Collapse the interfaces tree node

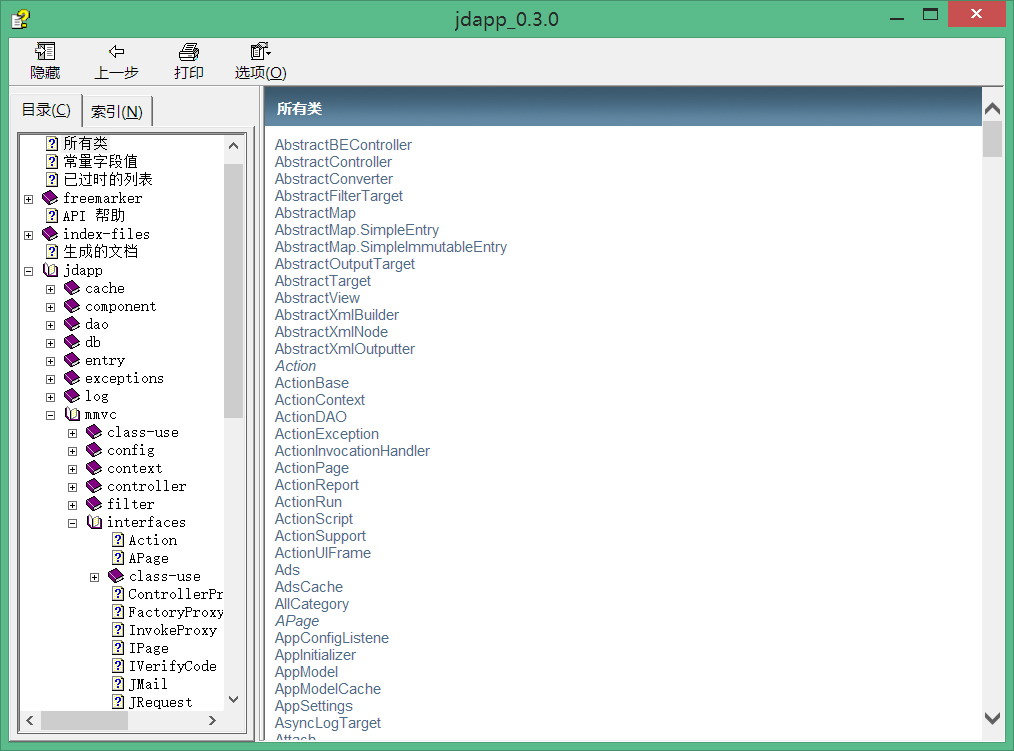(73, 523)
